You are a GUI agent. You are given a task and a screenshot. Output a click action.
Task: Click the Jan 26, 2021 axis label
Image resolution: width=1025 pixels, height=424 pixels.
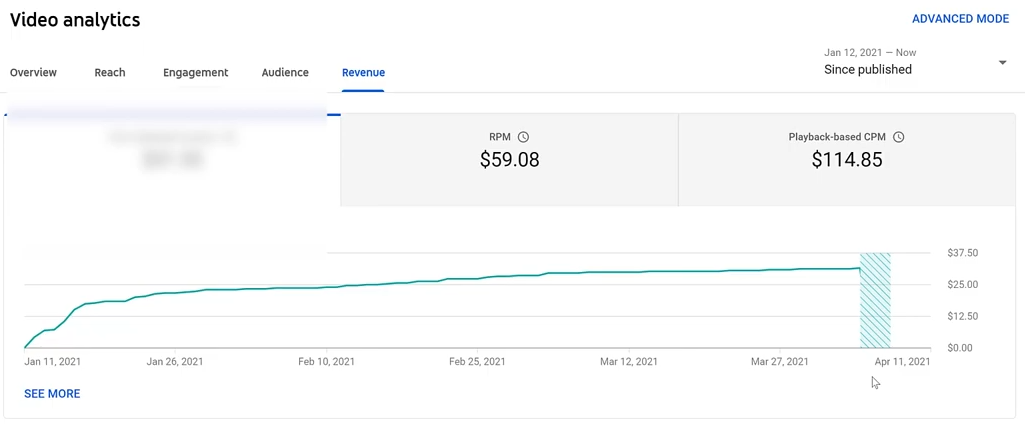[175, 362]
